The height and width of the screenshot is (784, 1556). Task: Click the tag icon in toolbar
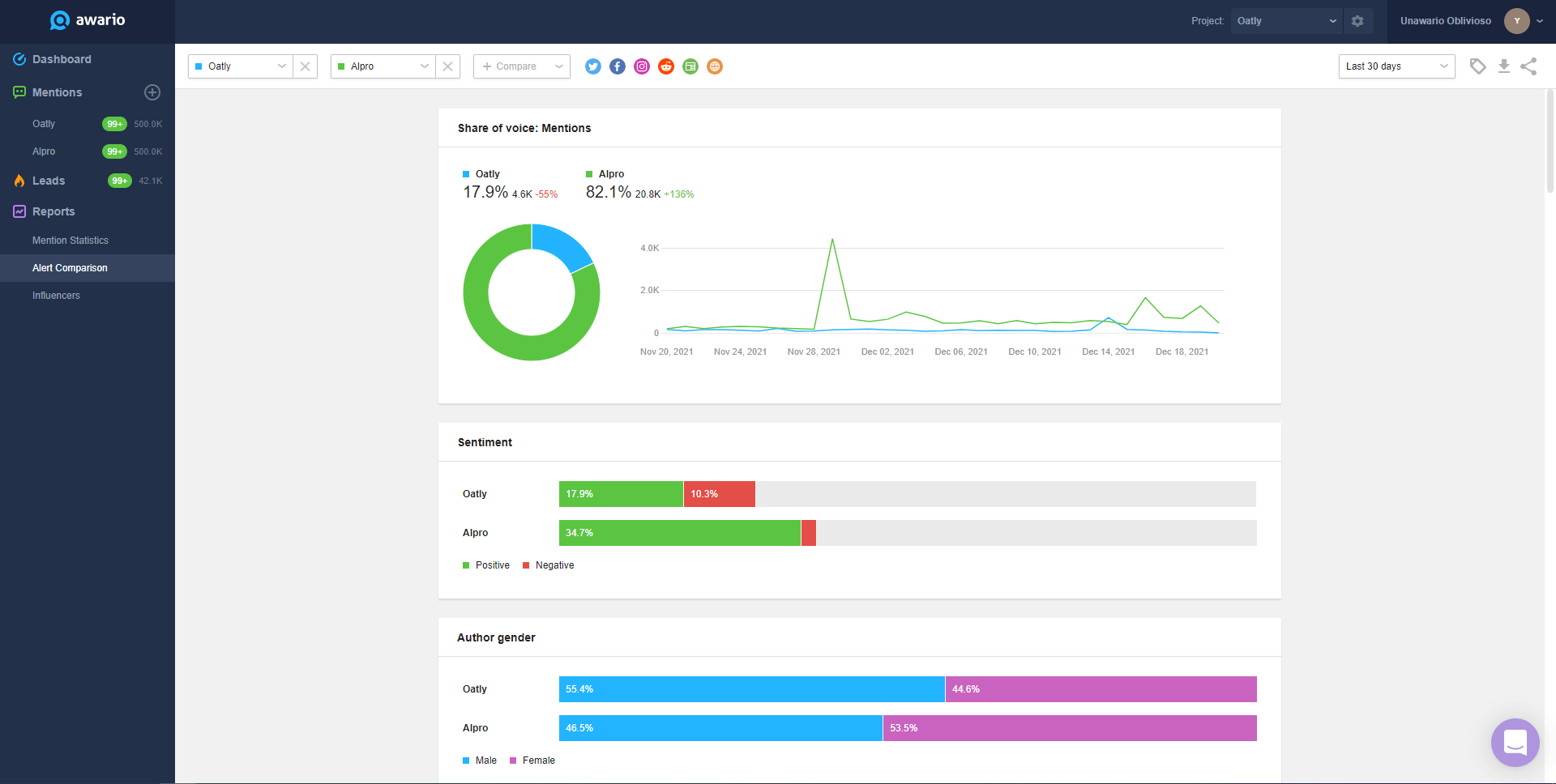1478,66
